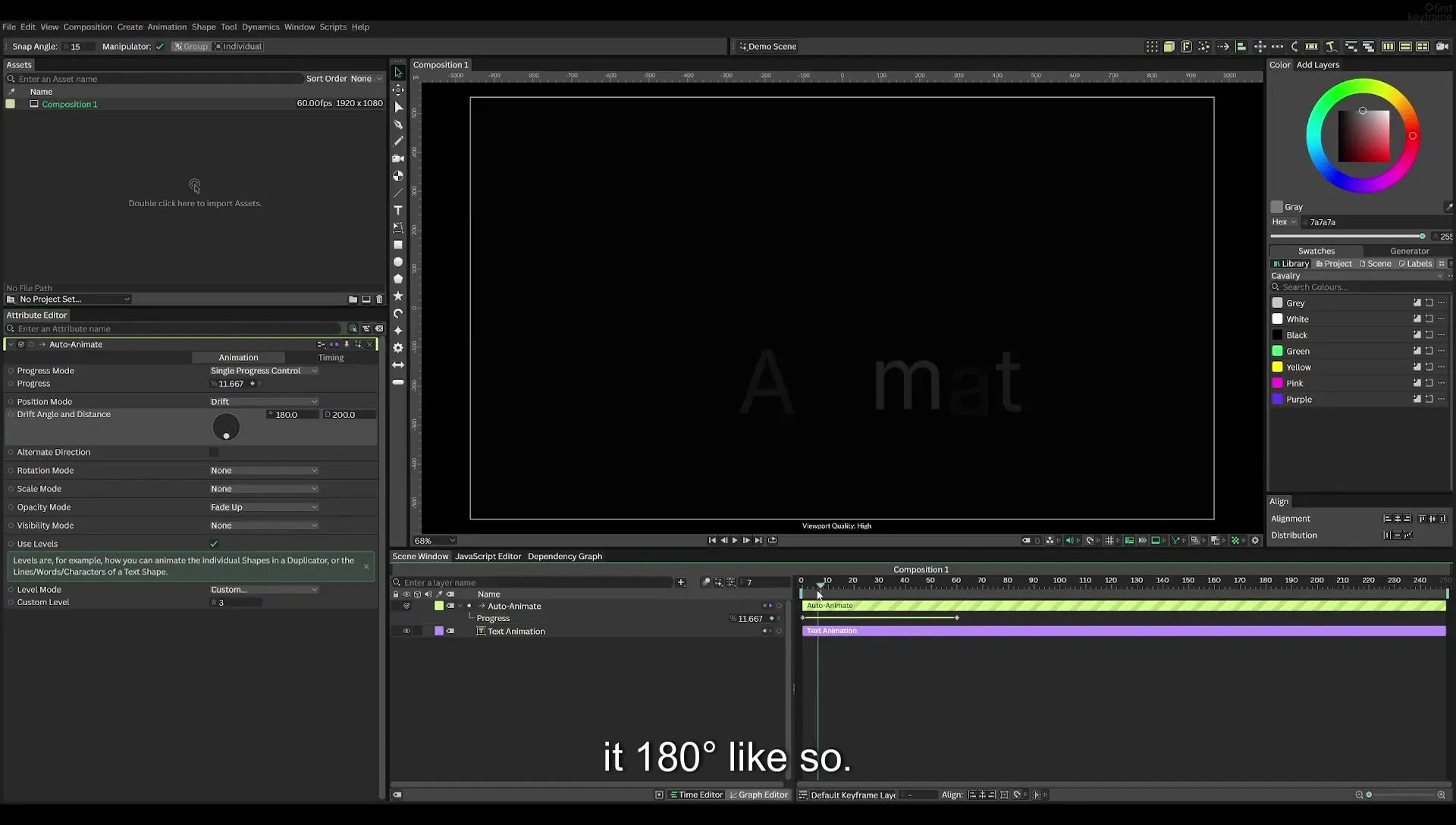The image size is (1456, 825).
Task: Open the Dynamics menu
Action: [x=261, y=27]
